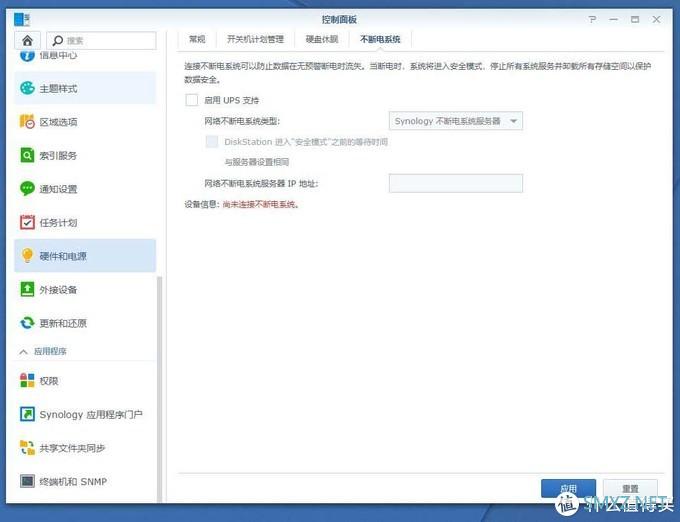Screen dimensions: 680x522
Task: Open 外接设备 external devices
Action: pyautogui.click(x=58, y=290)
